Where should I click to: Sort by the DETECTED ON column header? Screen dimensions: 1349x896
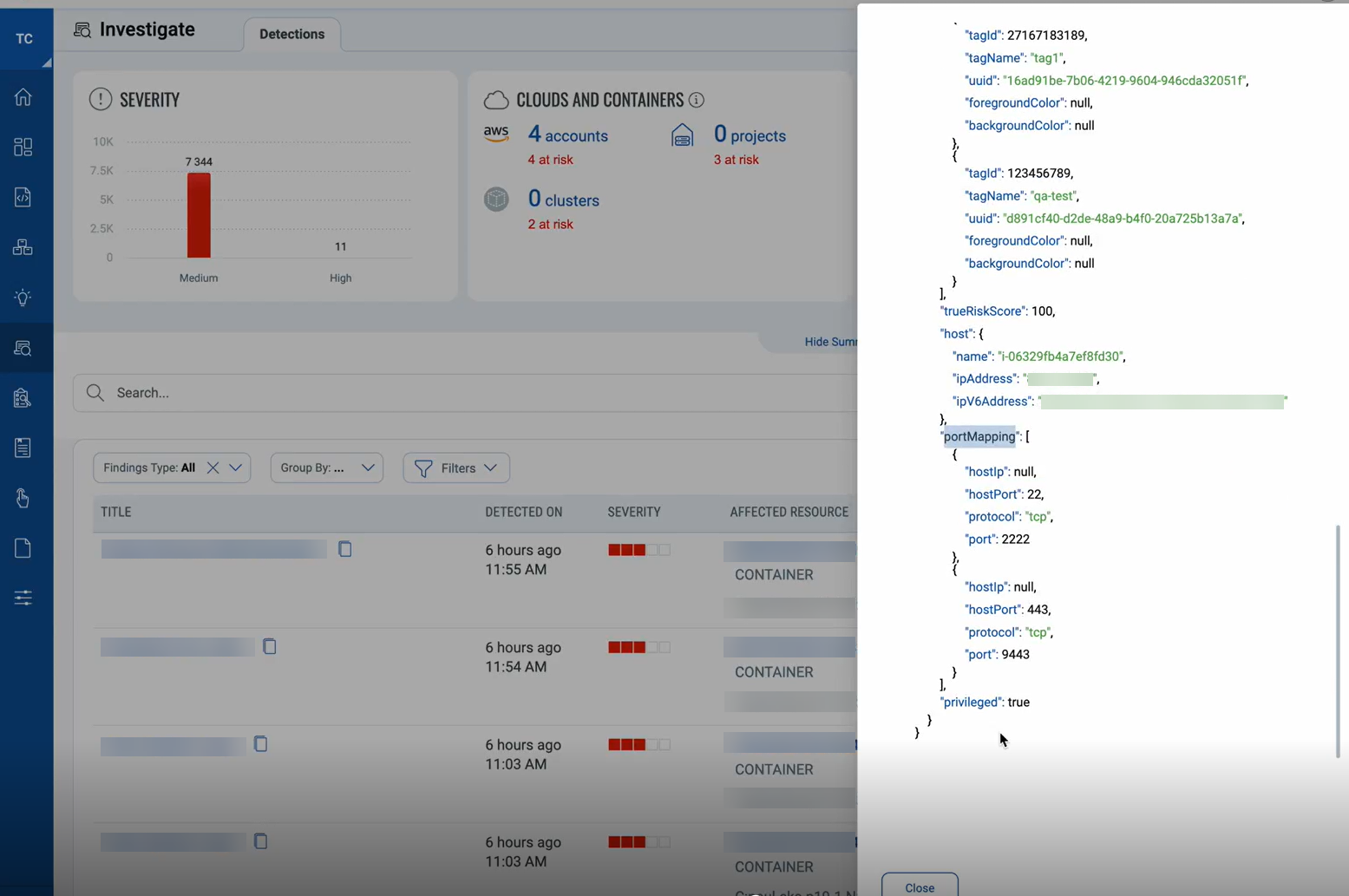click(x=524, y=513)
